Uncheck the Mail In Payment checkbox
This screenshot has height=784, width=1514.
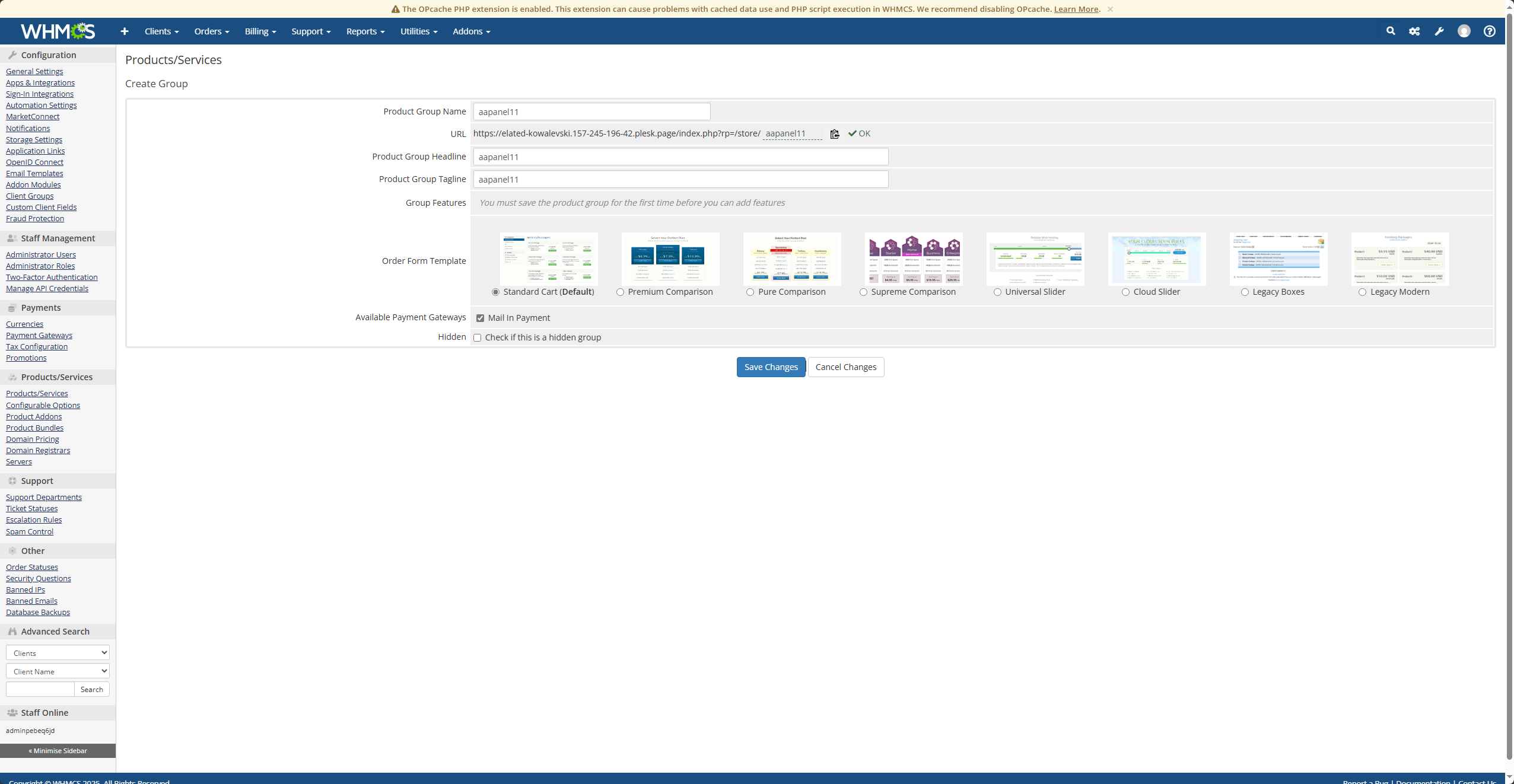480,318
